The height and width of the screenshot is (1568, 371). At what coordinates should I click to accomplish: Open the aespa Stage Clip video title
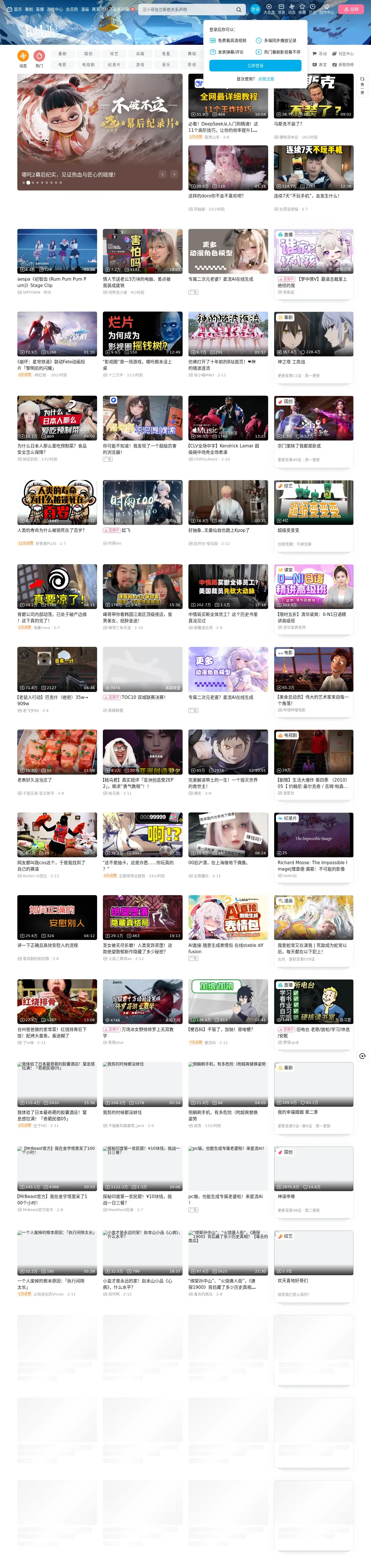(x=52, y=282)
